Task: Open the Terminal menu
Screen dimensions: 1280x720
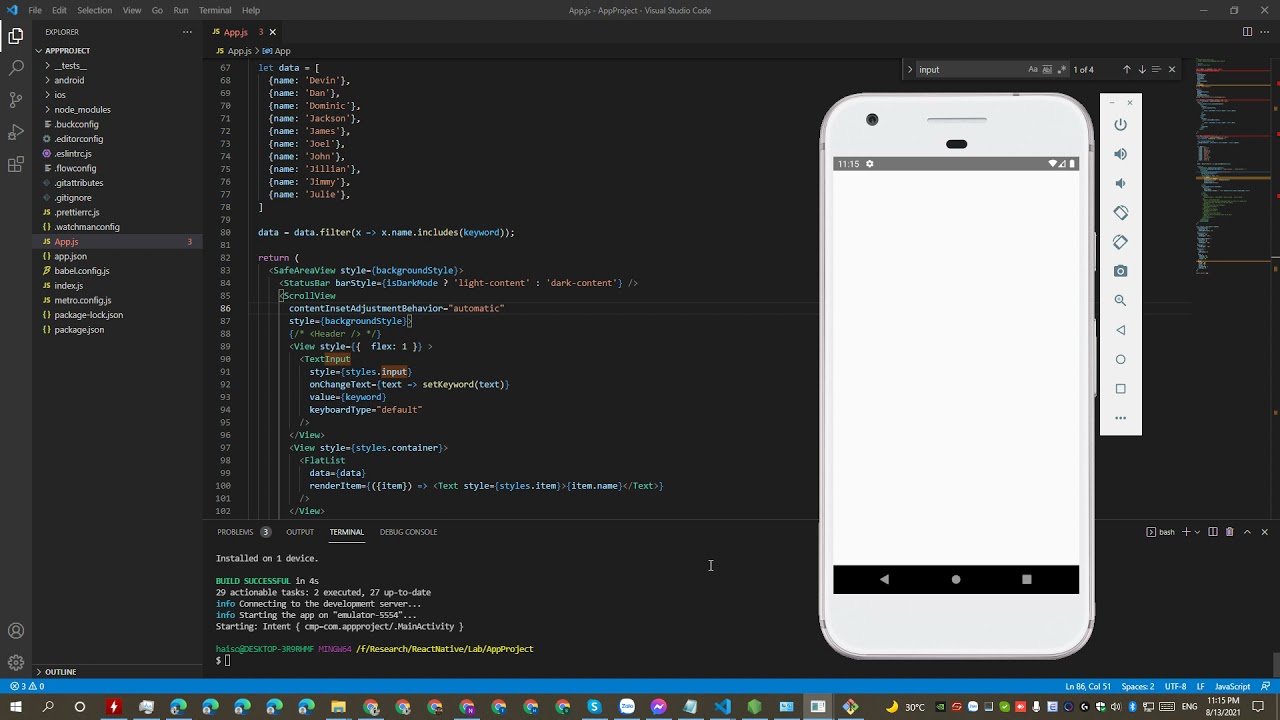Action: click(215, 10)
